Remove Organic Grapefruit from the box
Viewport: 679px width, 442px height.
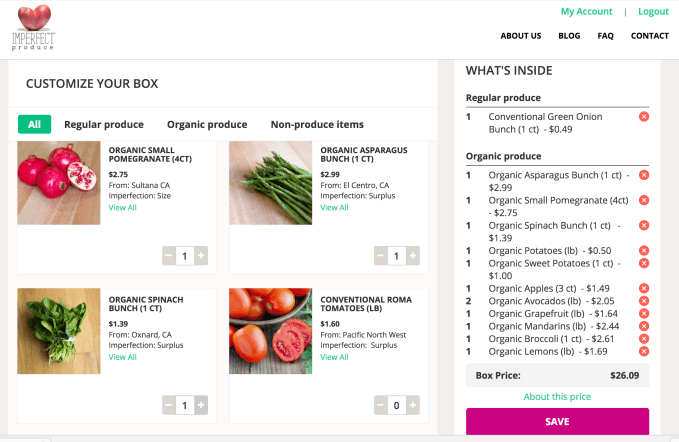tap(644, 313)
